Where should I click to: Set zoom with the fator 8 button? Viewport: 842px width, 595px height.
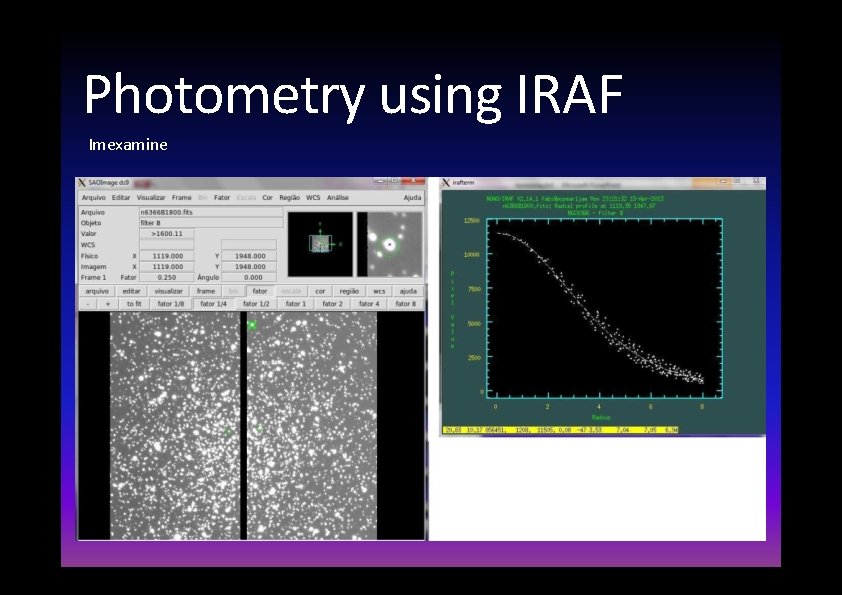(x=406, y=304)
